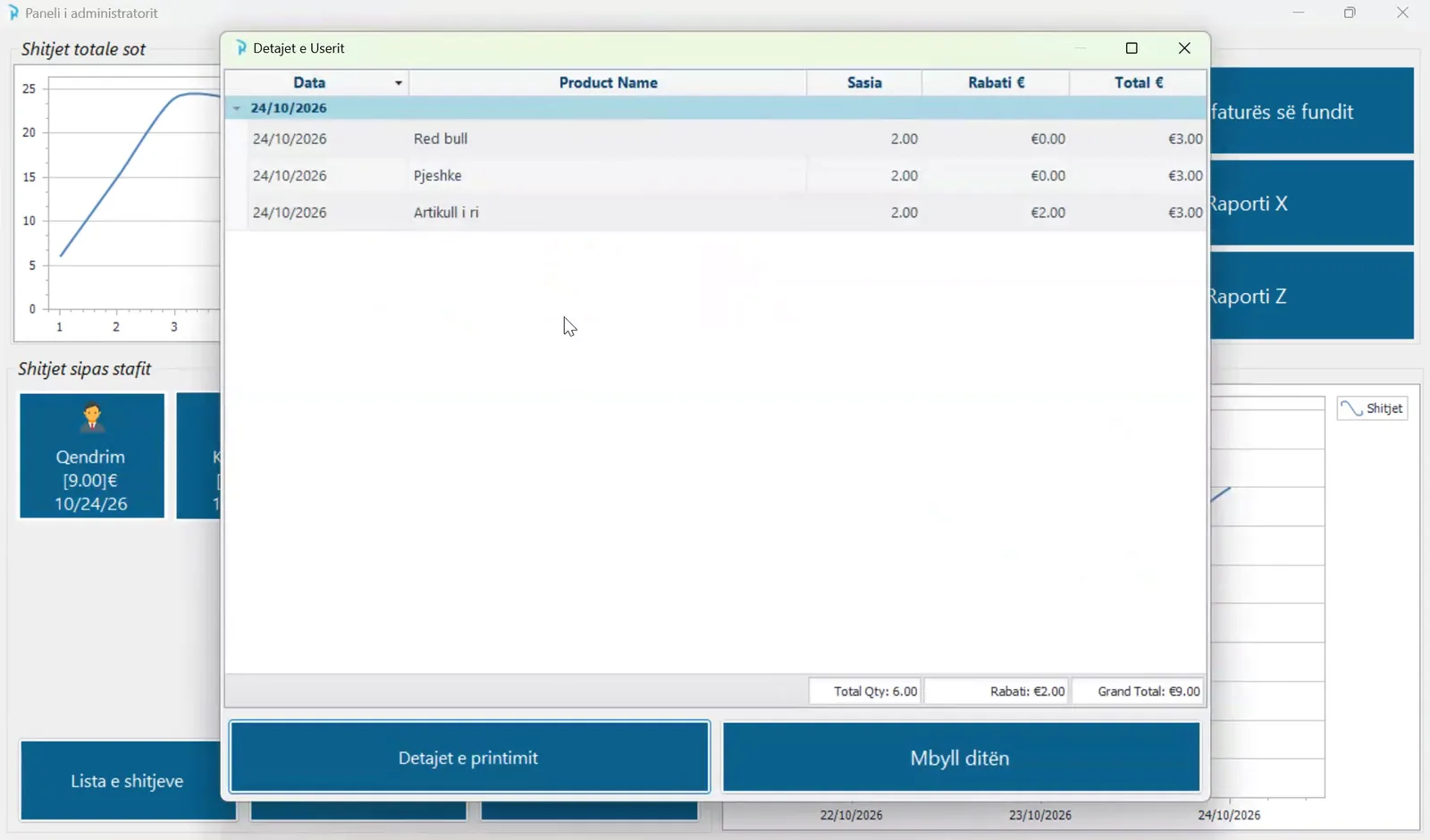Click the Mbyll ditën button
1430x840 pixels.
pos(961,758)
